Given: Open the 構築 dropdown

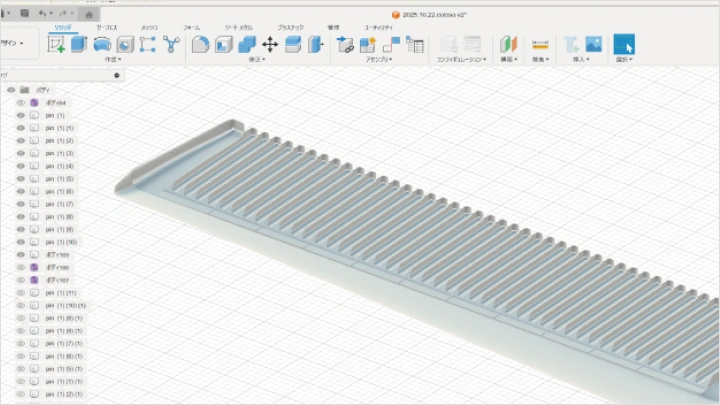Looking at the screenshot, I should click(509, 60).
